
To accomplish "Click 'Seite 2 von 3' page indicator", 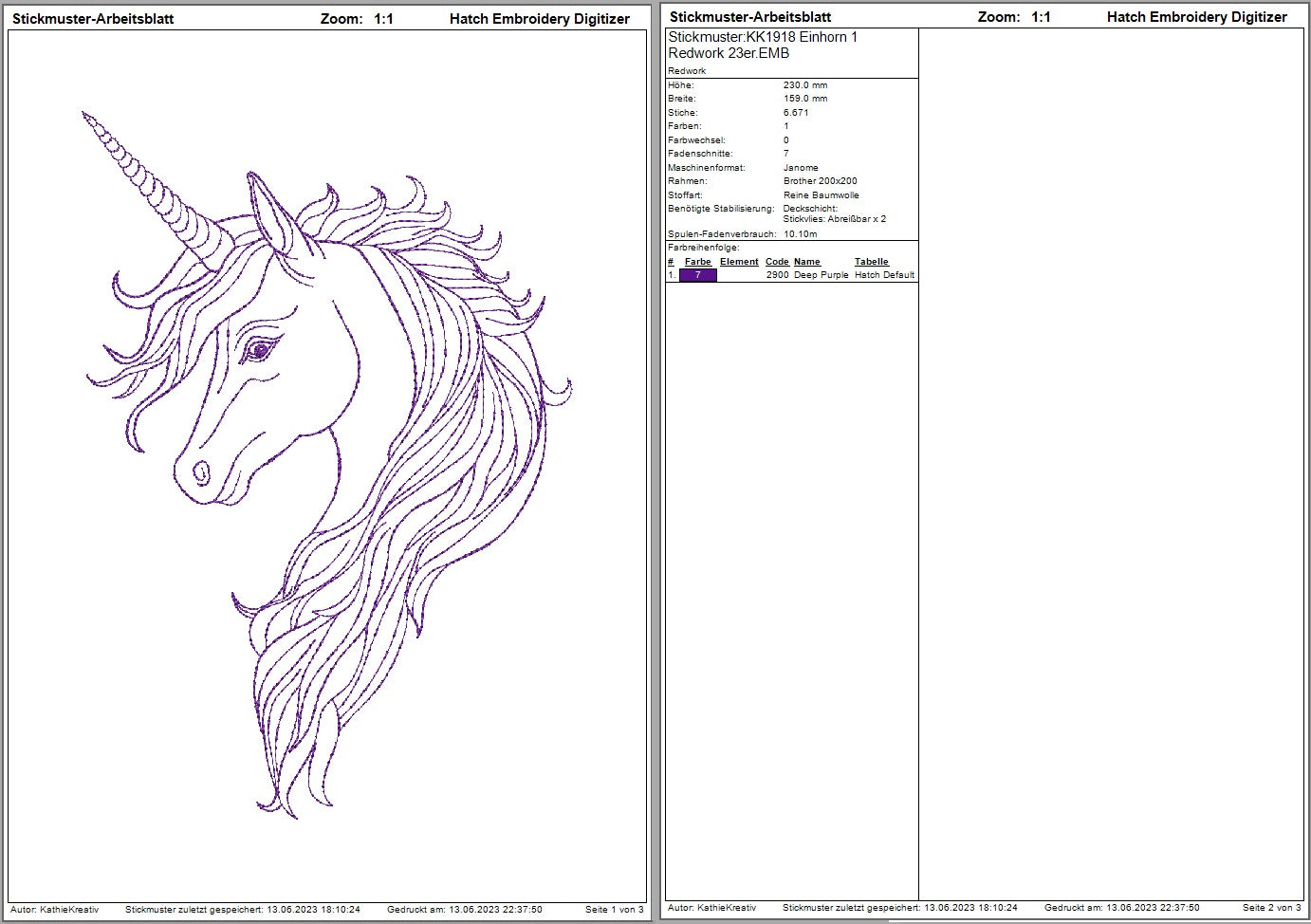I will point(1272,908).
